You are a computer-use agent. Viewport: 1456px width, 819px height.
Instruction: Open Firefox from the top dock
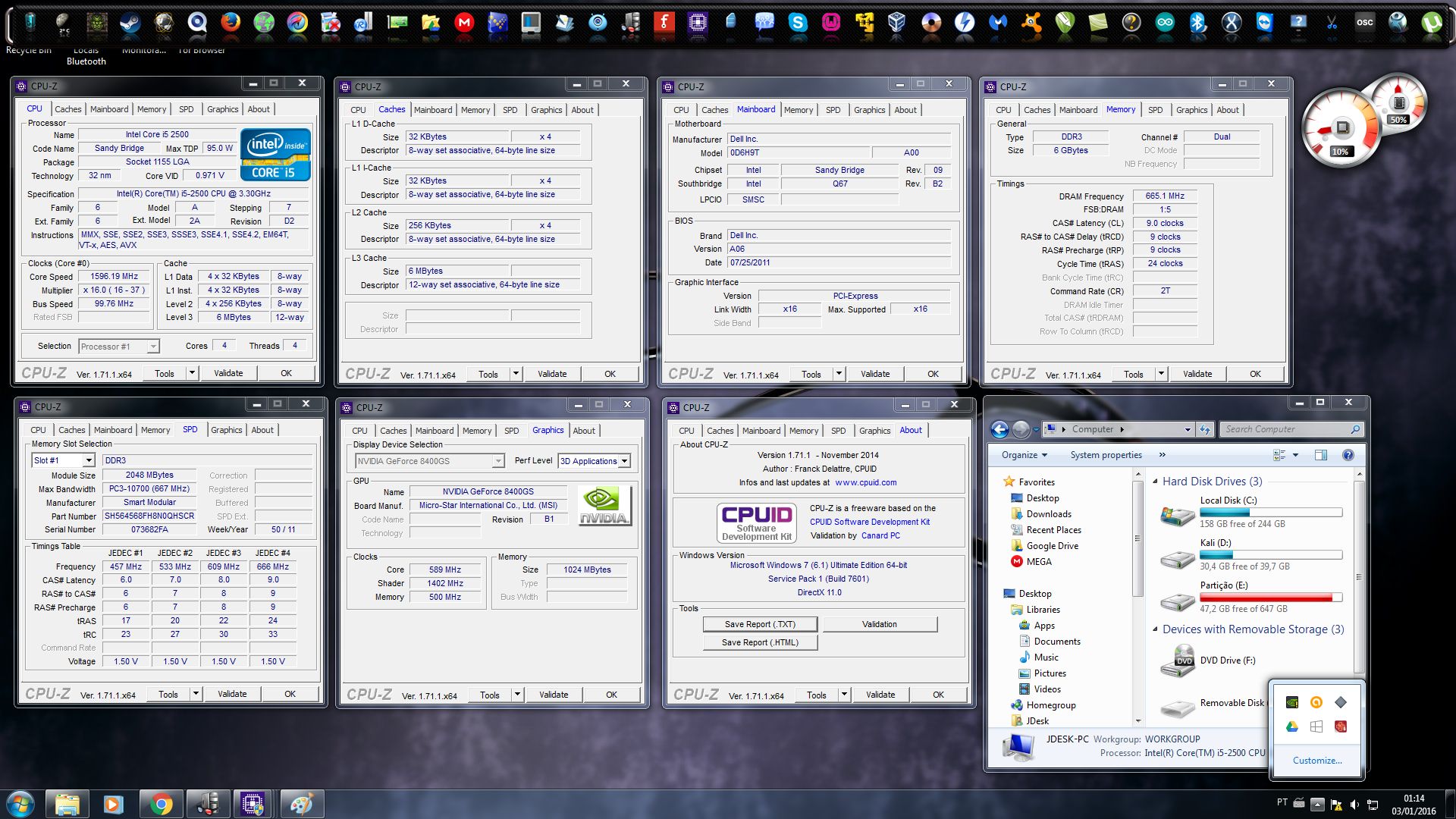(x=231, y=23)
